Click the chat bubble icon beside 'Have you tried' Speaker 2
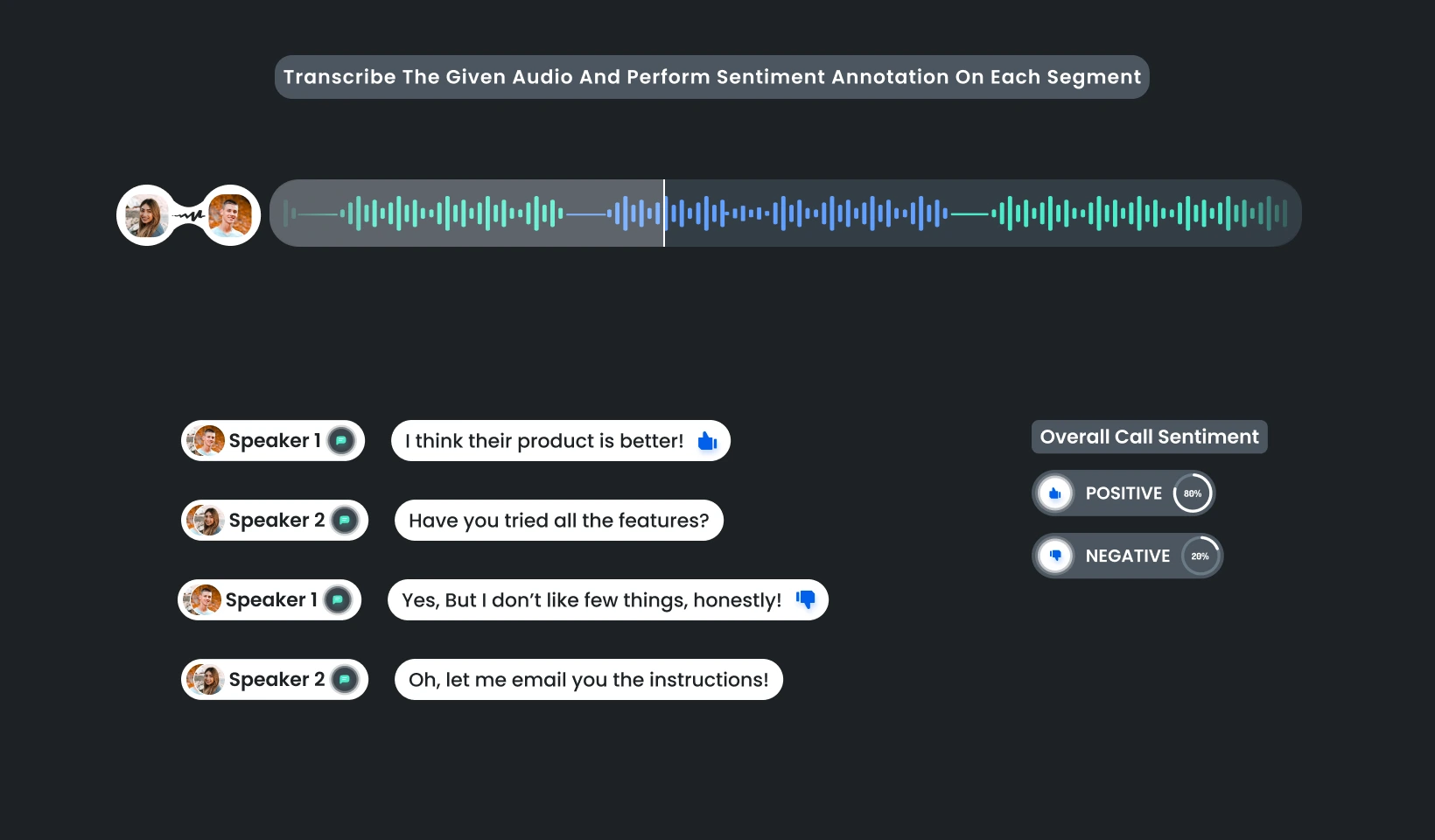The width and height of the screenshot is (1435, 840). pos(345,521)
